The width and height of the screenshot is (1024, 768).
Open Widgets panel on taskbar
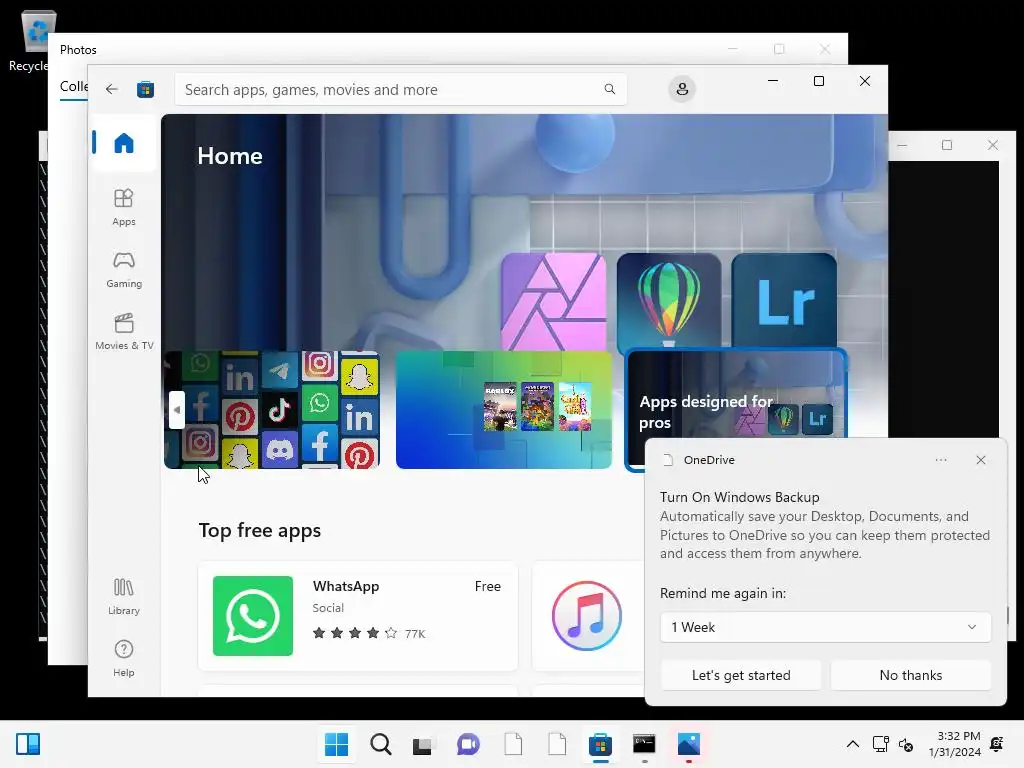(28, 744)
